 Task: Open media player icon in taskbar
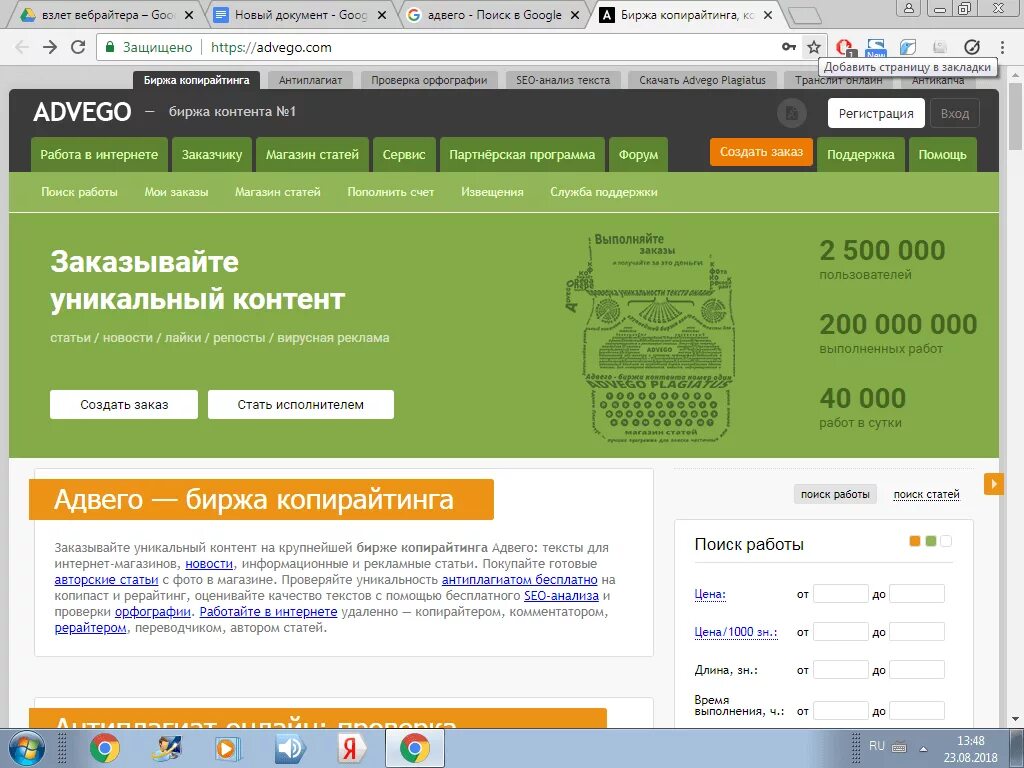[229, 748]
